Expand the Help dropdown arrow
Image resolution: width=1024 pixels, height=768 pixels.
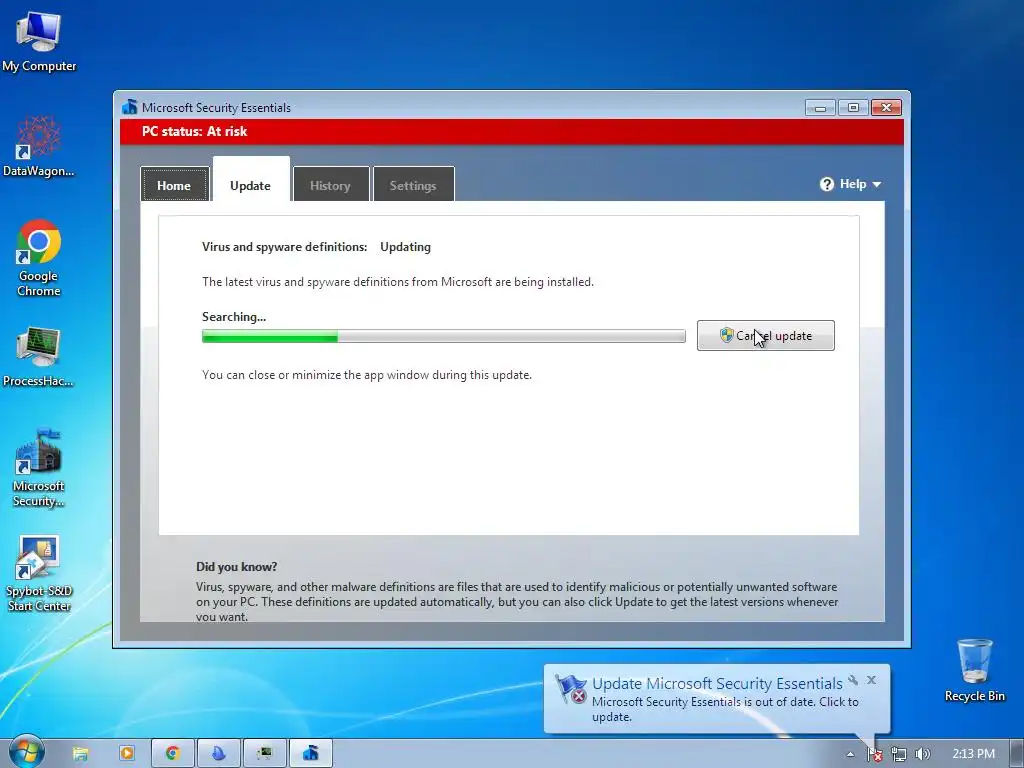click(876, 185)
